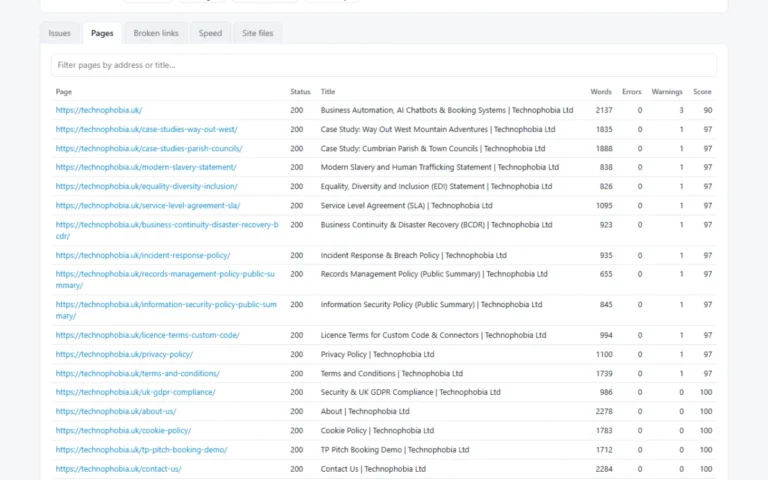
Task: Select the title 'Contact Us | Technophobia Ltd'
Action: click(373, 468)
